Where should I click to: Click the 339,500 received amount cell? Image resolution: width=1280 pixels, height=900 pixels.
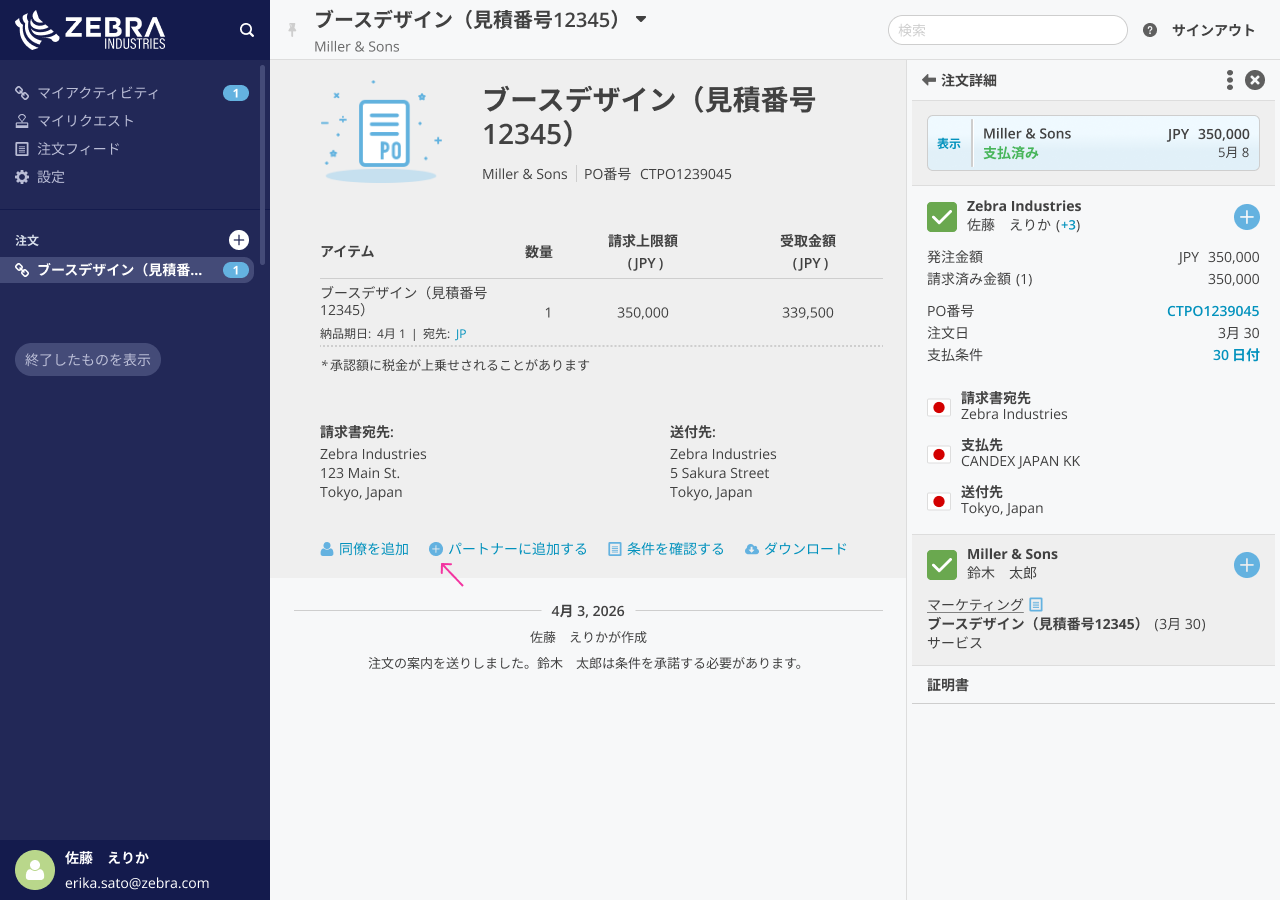[808, 312]
